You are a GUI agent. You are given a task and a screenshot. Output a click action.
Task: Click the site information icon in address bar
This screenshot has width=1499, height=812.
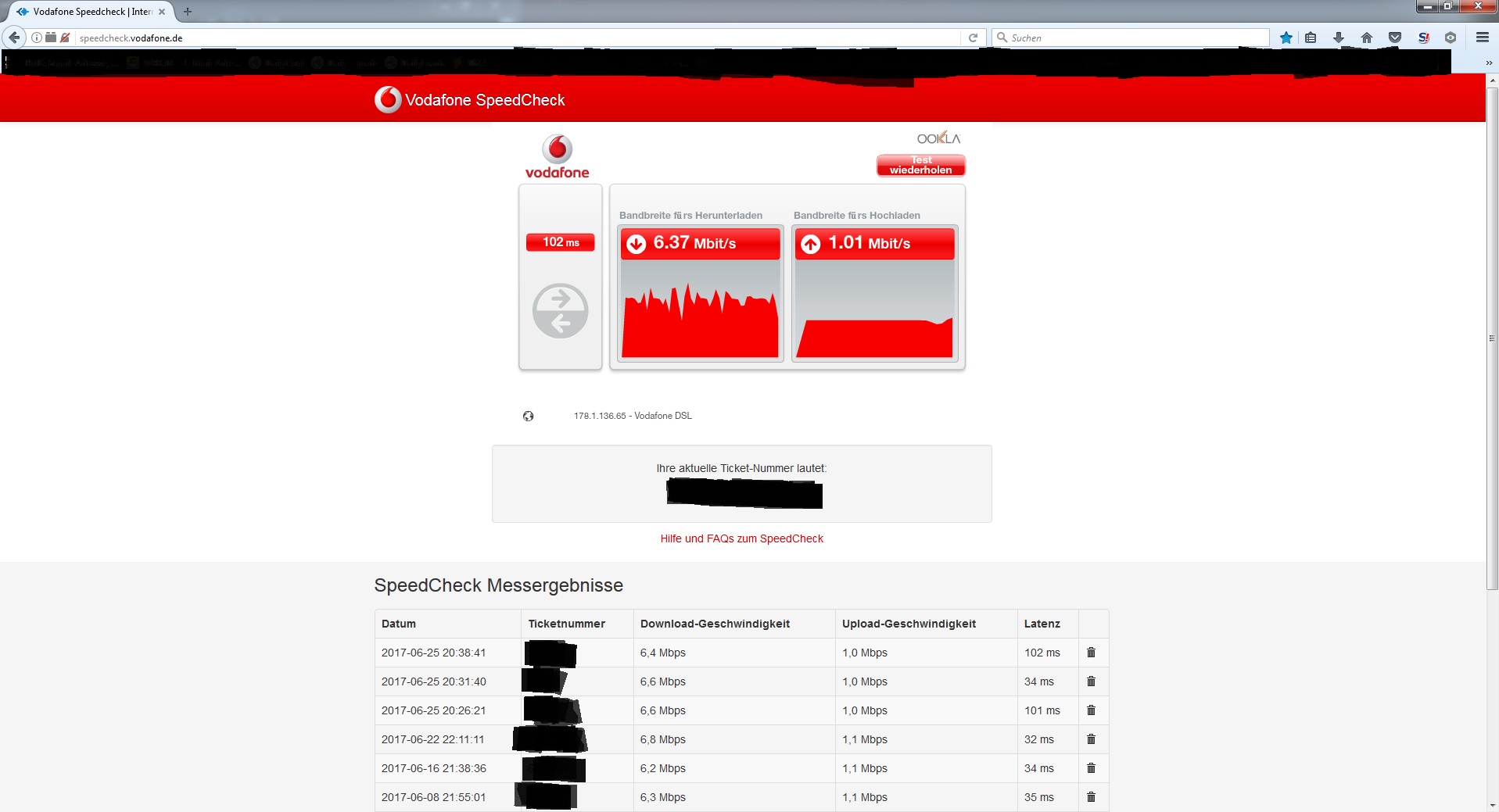click(37, 37)
